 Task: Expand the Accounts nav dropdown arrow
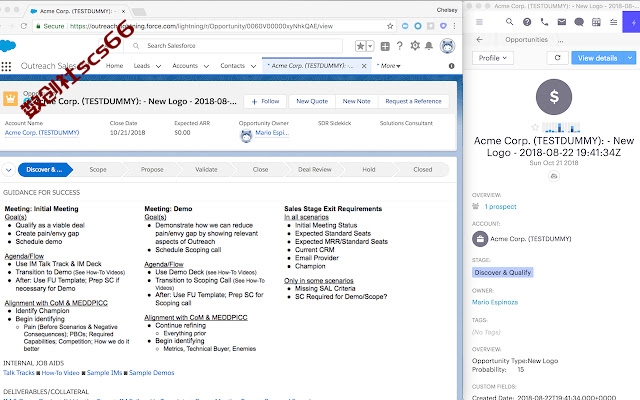coord(206,66)
